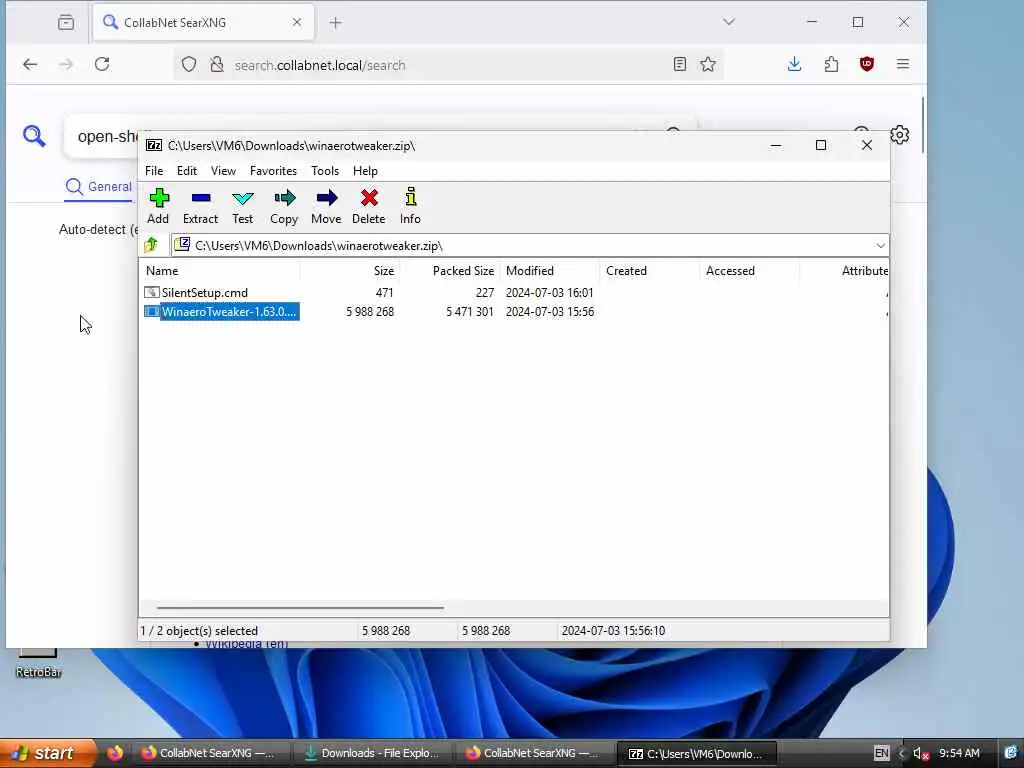Go up one folder level in 7-Zip
The image size is (1024, 768).
(152, 245)
